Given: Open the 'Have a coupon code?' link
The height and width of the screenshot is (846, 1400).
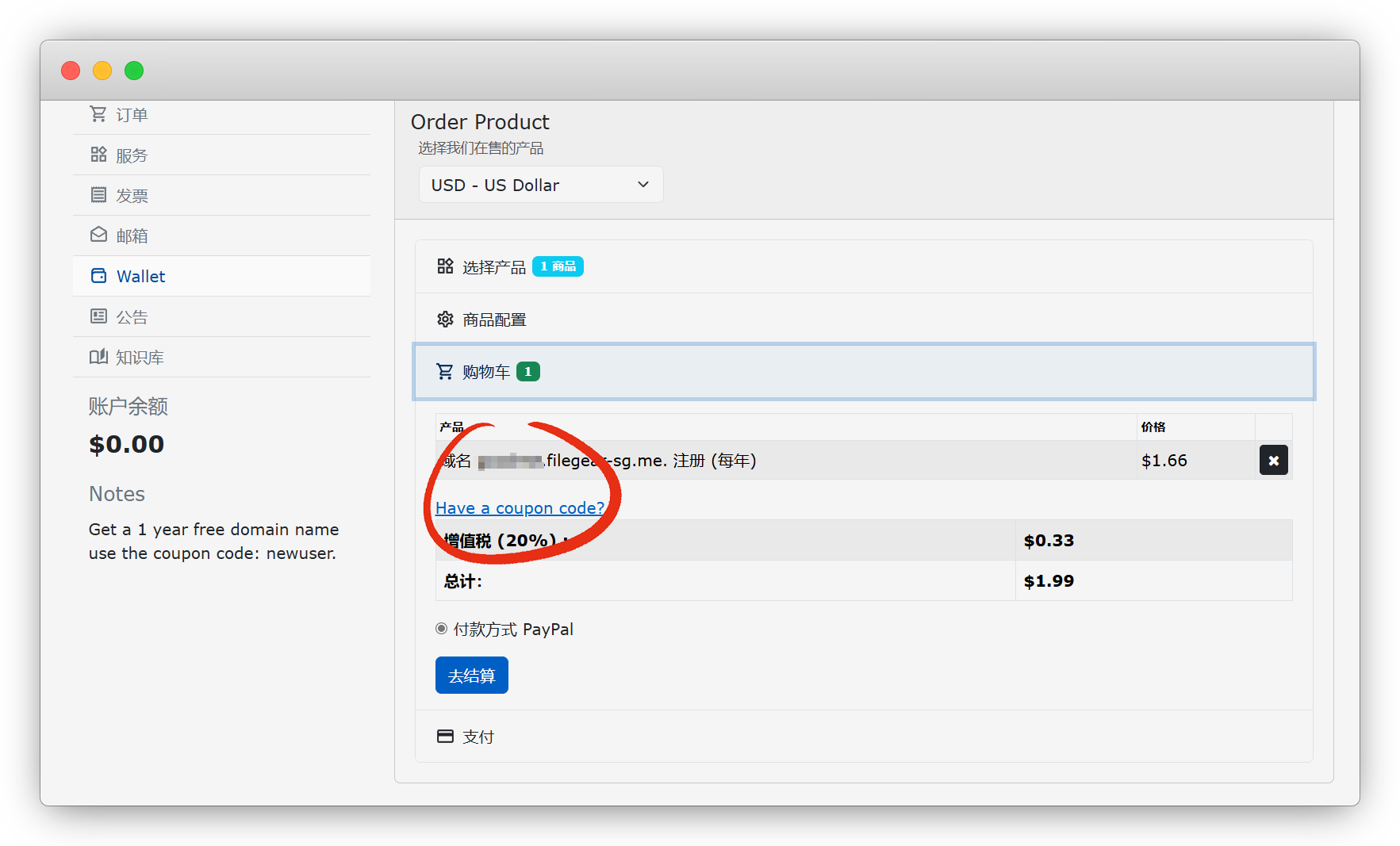Looking at the screenshot, I should tap(520, 508).
